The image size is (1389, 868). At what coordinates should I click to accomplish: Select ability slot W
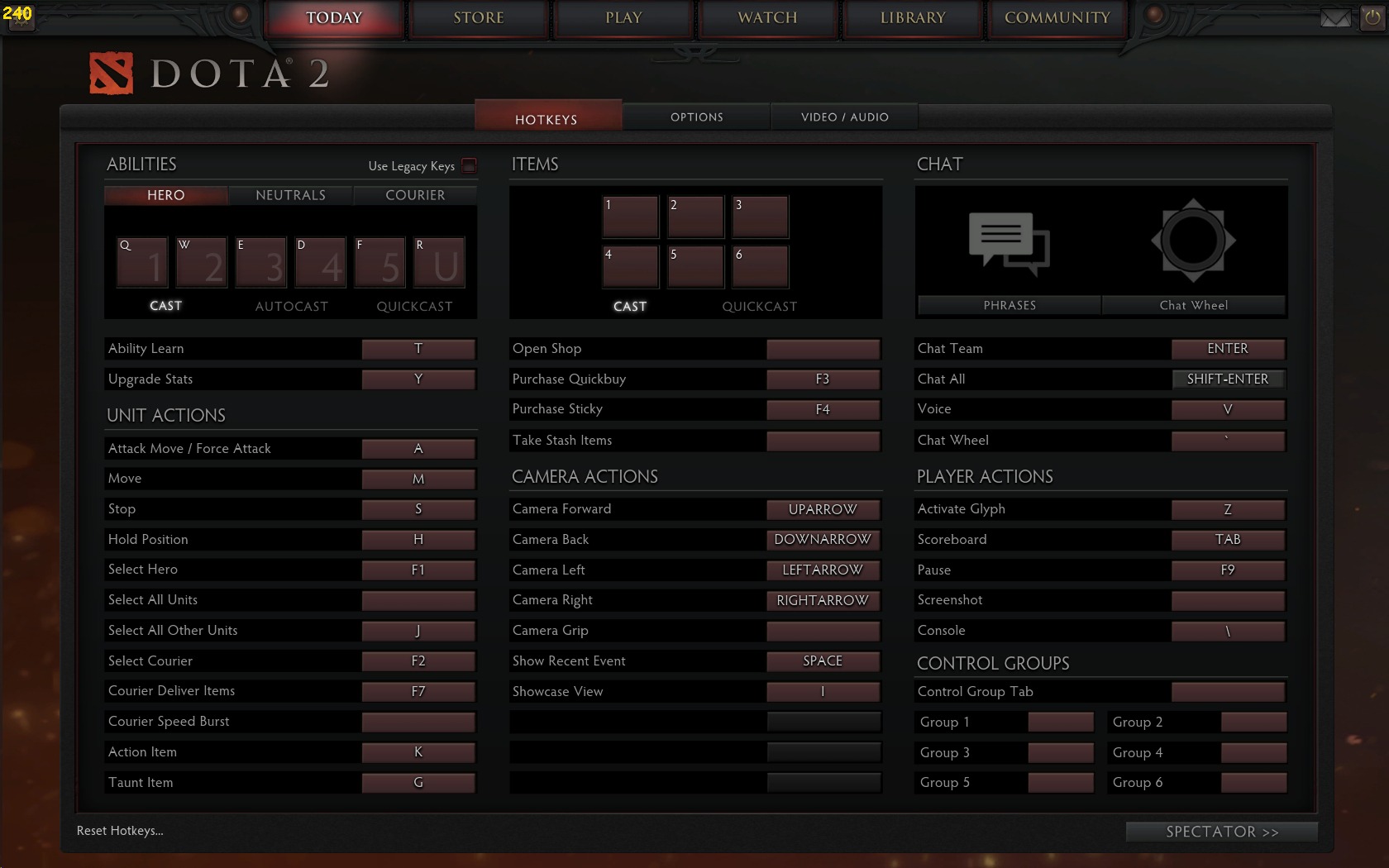point(202,262)
